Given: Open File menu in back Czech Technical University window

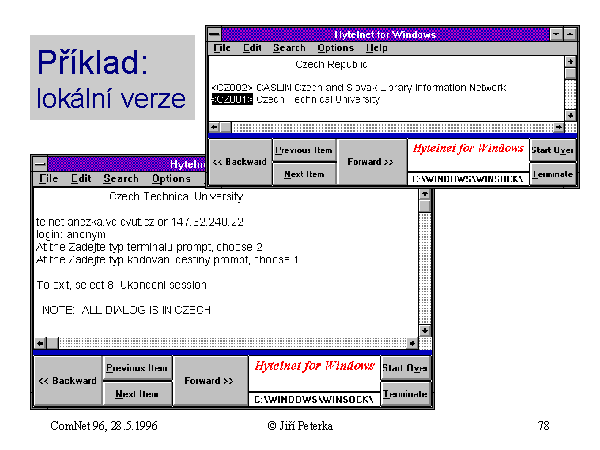Looking at the screenshot, I should (49, 178).
